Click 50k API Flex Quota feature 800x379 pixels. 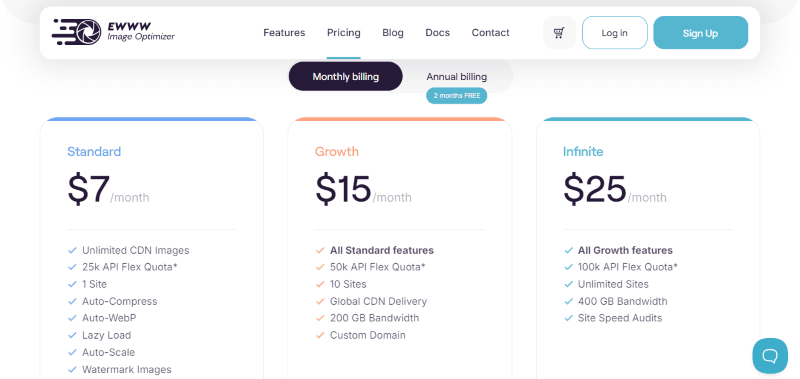point(378,267)
